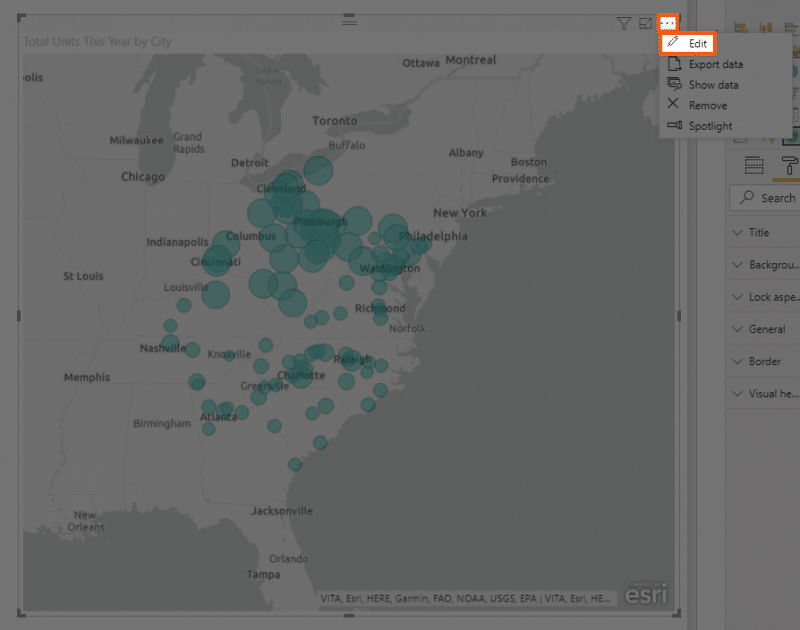Click the esri logo on the map
Viewport: 800px width, 630px height.
(645, 593)
